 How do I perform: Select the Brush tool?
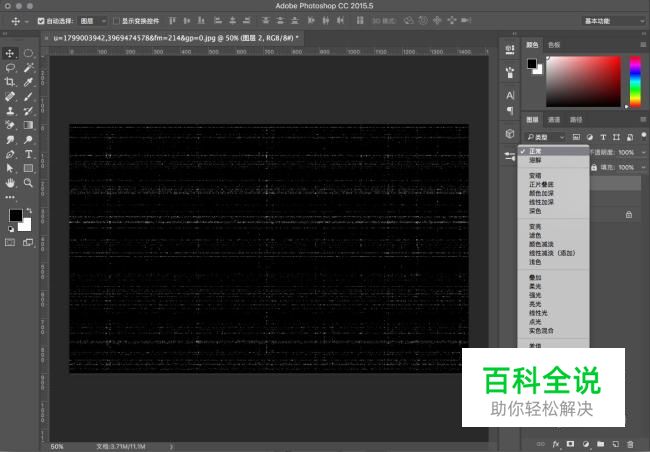click(x=28, y=96)
